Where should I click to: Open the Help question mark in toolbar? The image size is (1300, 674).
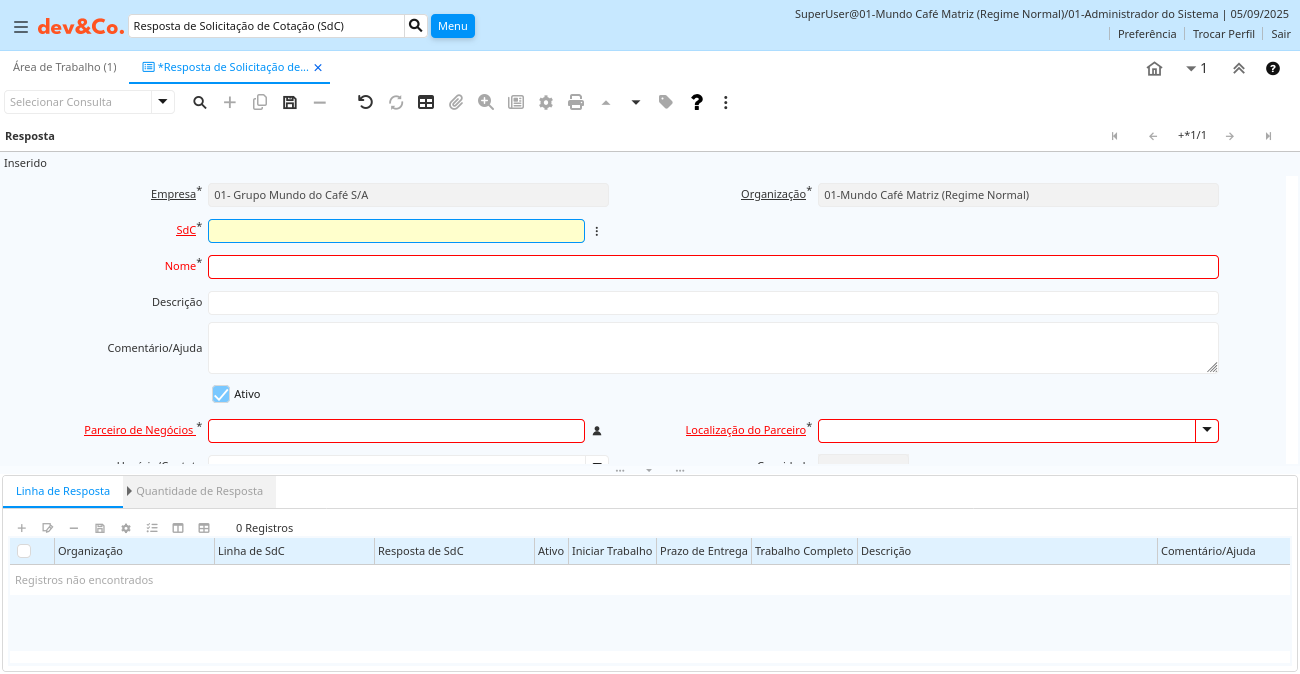[x=697, y=102]
